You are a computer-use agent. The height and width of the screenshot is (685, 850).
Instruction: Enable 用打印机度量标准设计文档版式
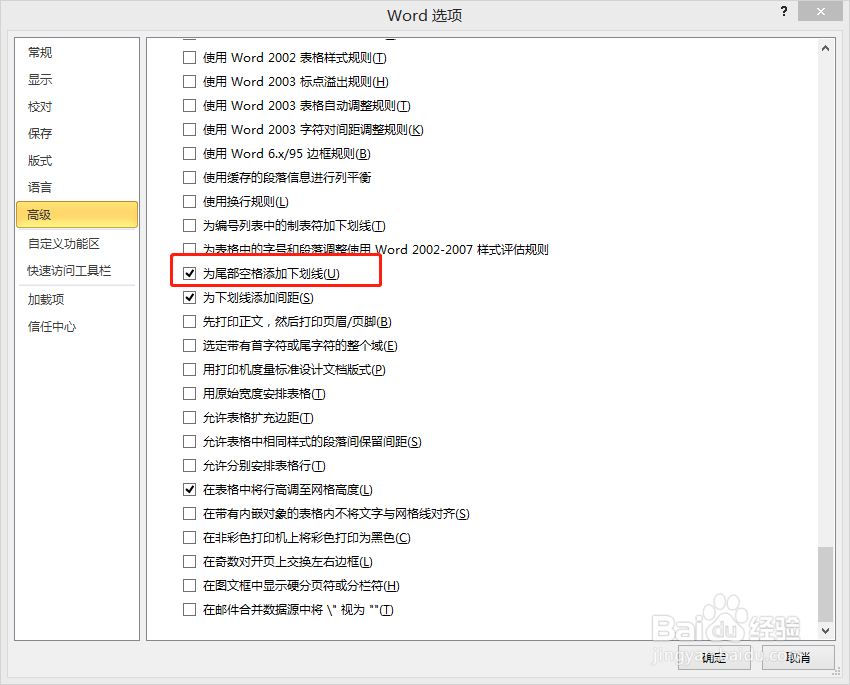[189, 370]
